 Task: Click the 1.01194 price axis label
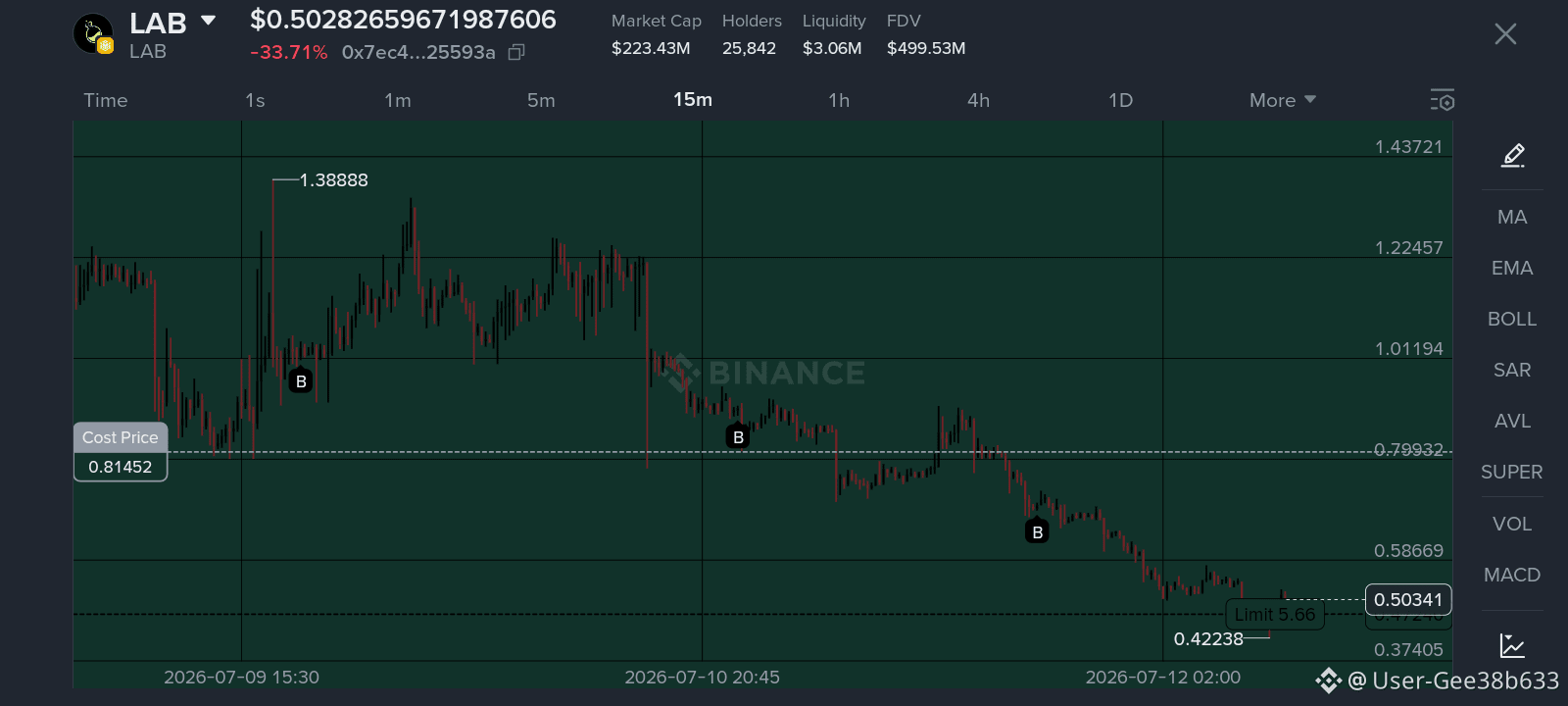1408,349
